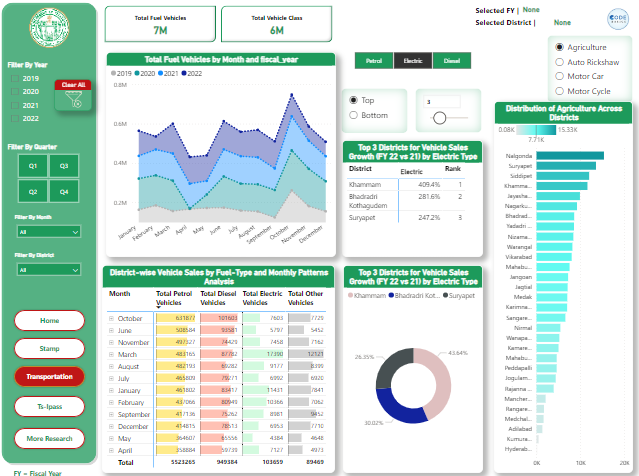Open the Filter By Month dropdown
Image resolution: width=639 pixels, height=476 pixels.
click(48, 231)
